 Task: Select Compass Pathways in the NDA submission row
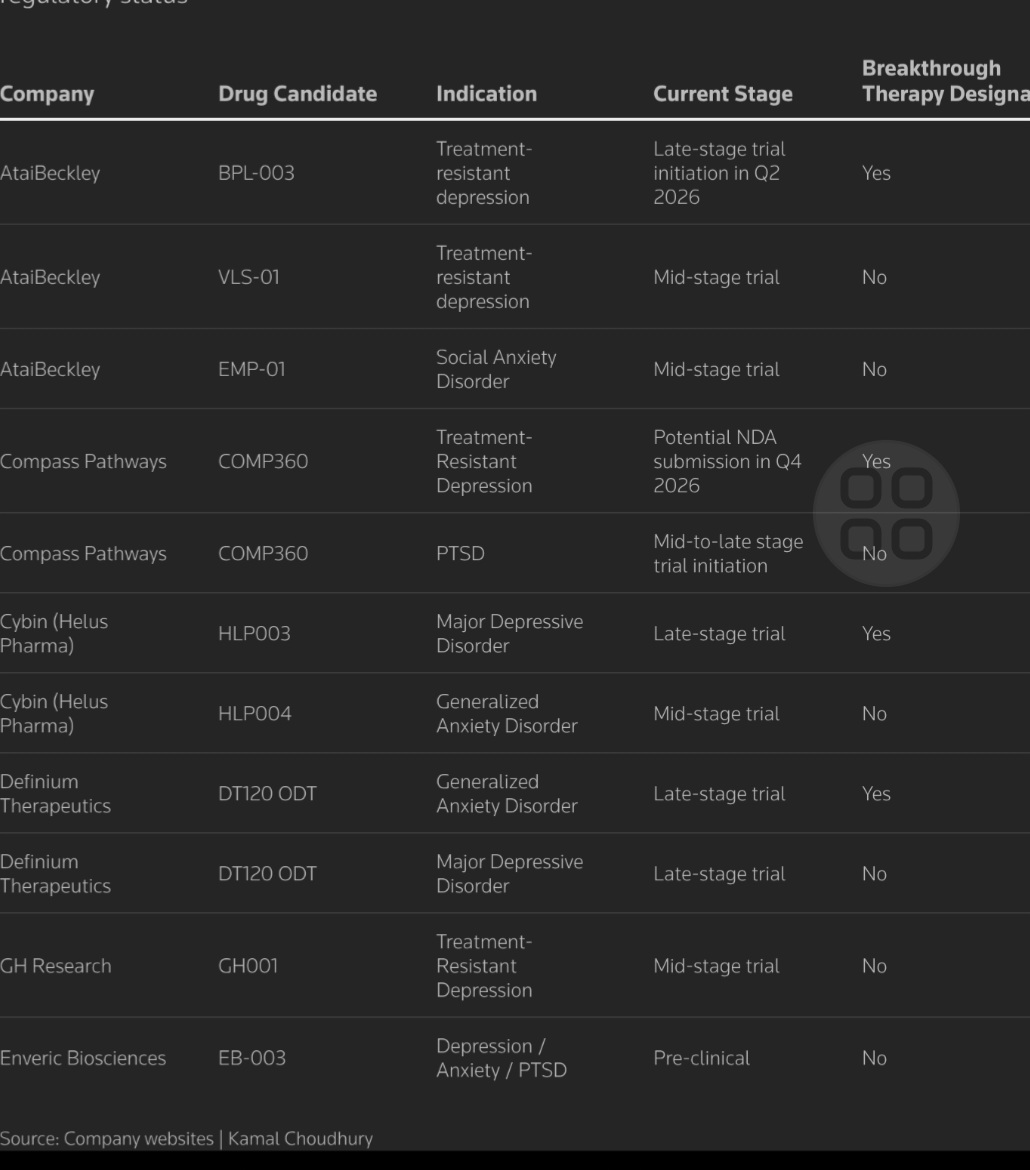pos(83,461)
